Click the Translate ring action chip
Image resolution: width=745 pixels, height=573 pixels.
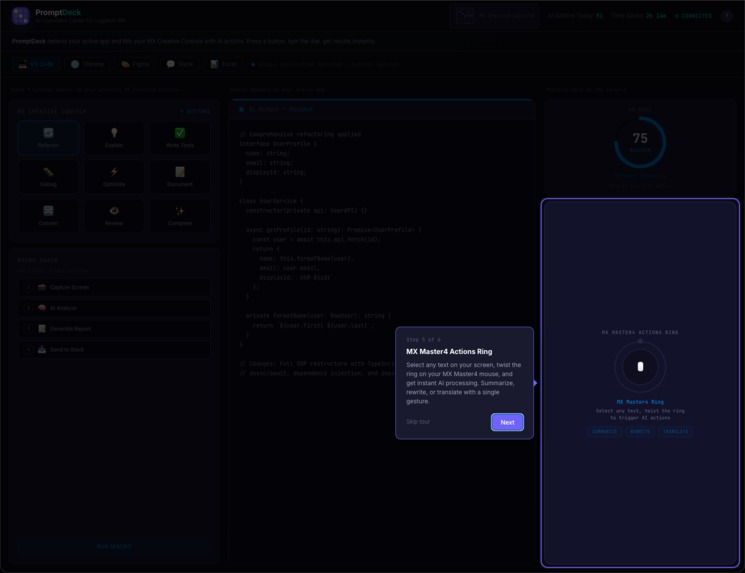(x=675, y=431)
